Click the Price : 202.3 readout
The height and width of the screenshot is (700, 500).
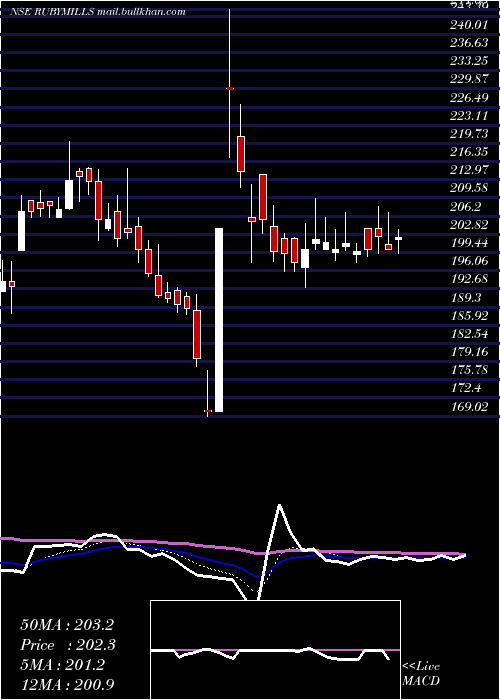coord(68,645)
